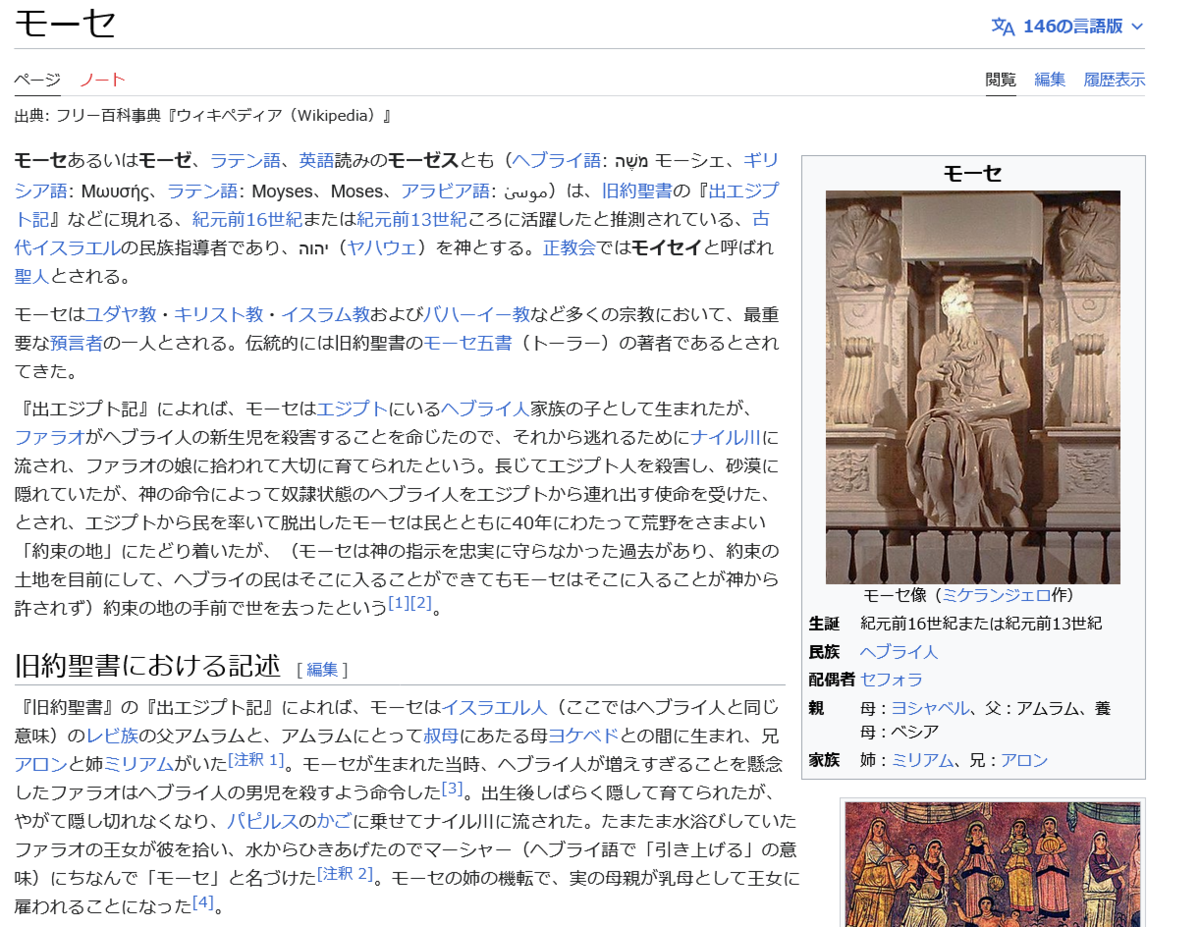This screenshot has height=927, width=1200.
Task: Open the パピルス link
Action: [263, 821]
